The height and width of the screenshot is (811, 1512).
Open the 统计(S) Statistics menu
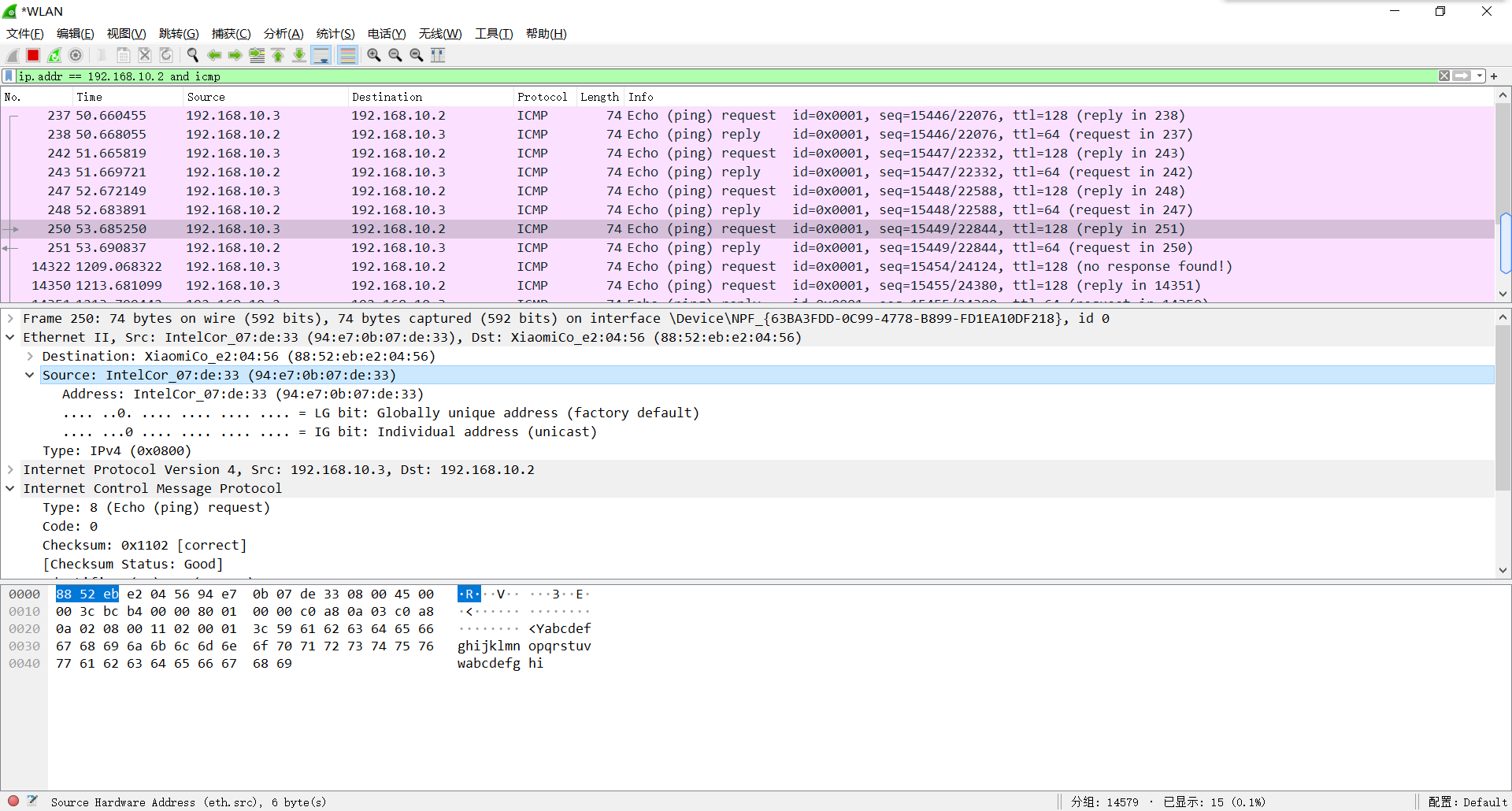pyautogui.click(x=335, y=34)
